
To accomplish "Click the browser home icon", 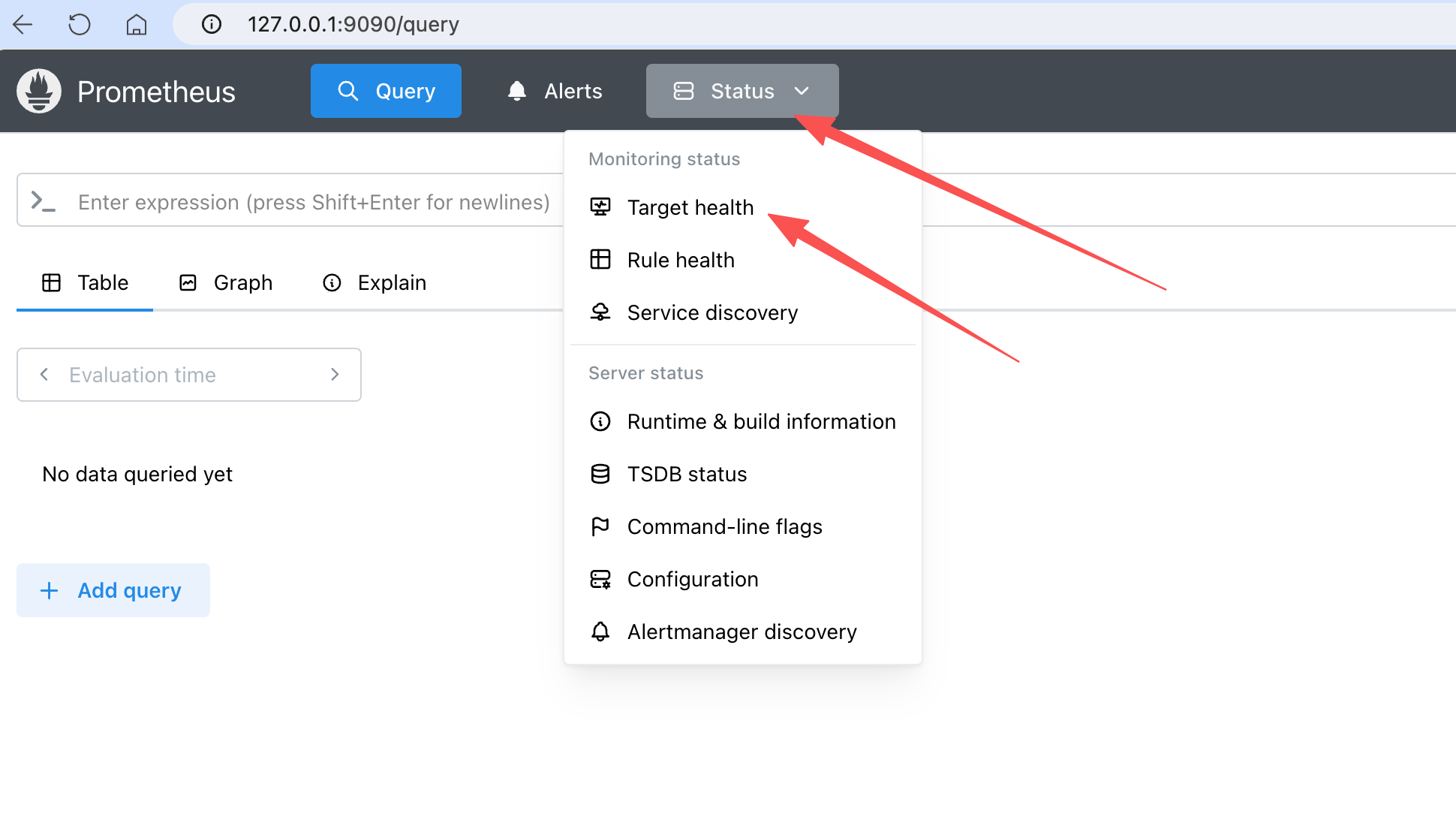I will 136,25.
